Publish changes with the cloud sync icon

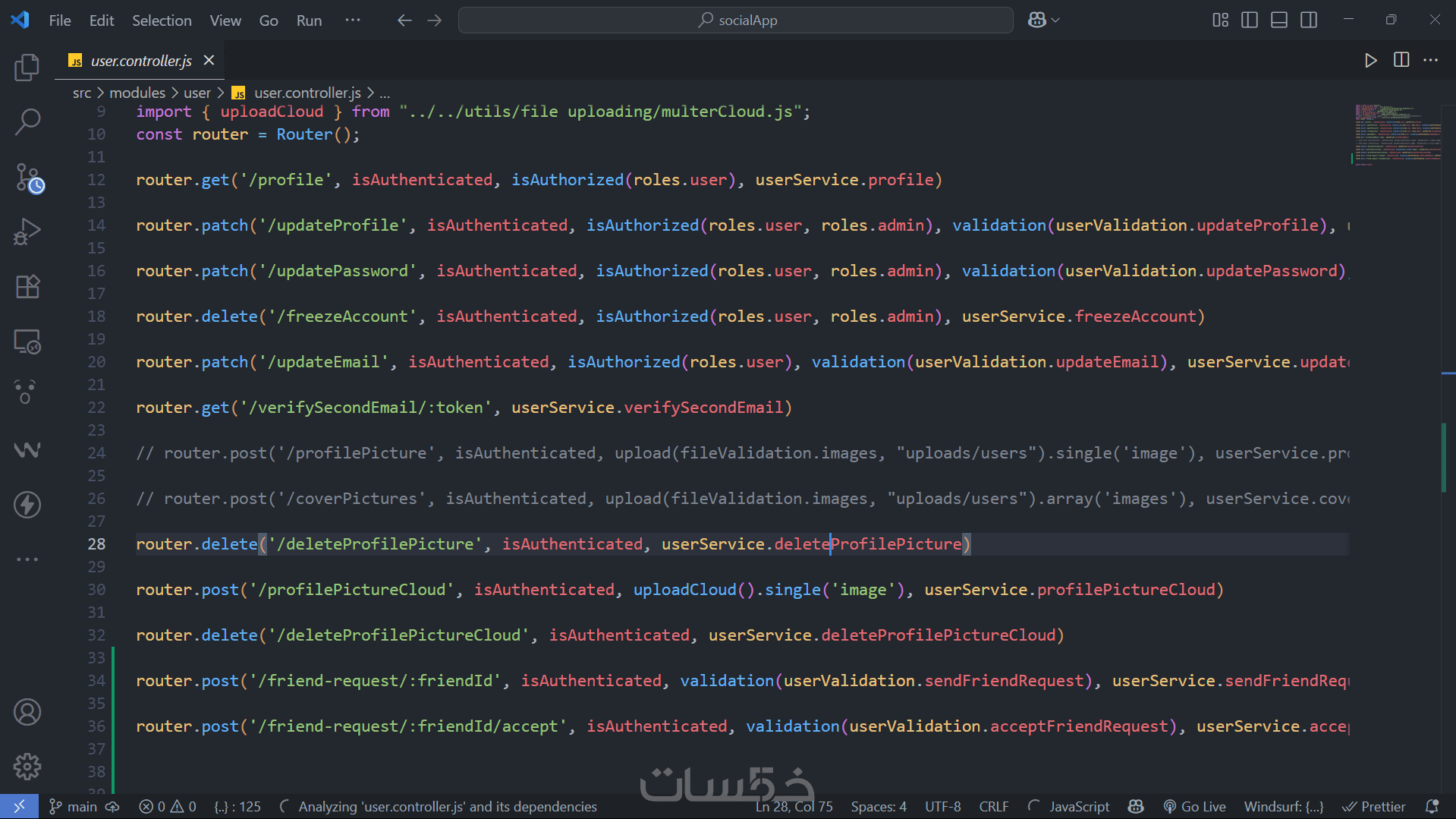coord(112,806)
